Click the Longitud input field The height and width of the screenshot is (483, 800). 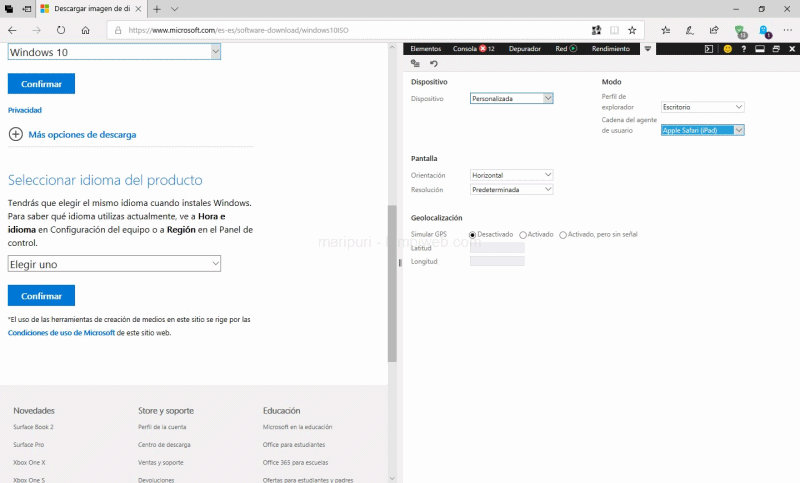[x=497, y=261]
